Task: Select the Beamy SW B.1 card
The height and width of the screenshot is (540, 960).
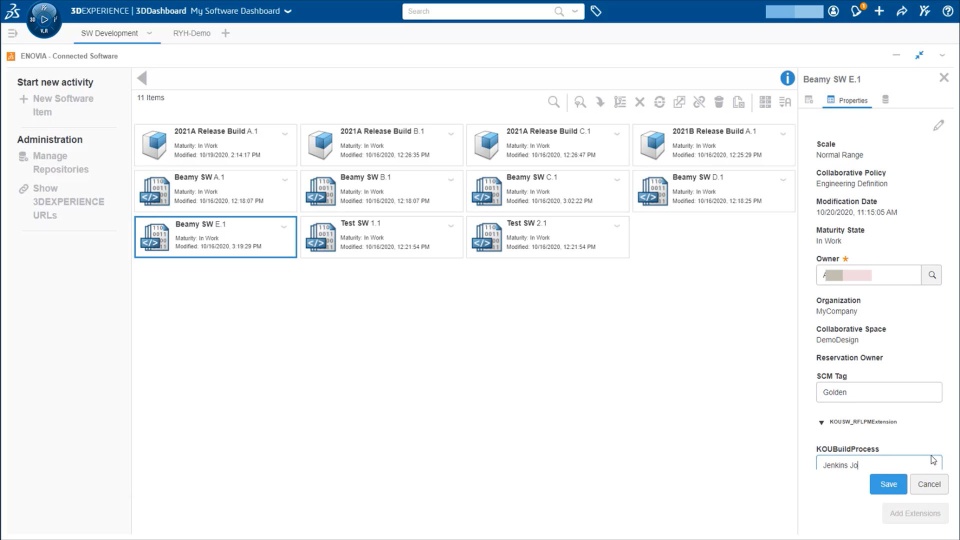Action: point(381,190)
